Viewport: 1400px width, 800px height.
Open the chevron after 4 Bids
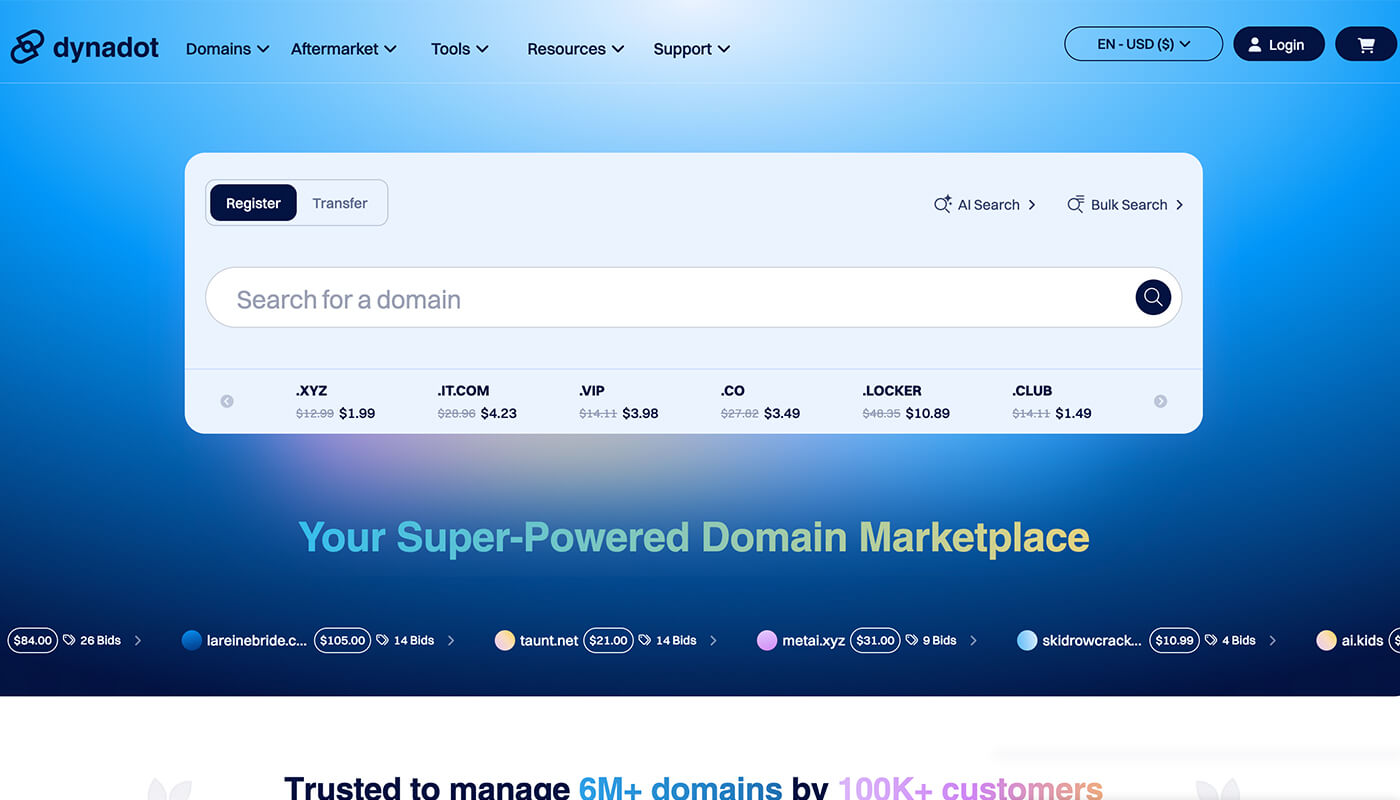coord(1272,640)
